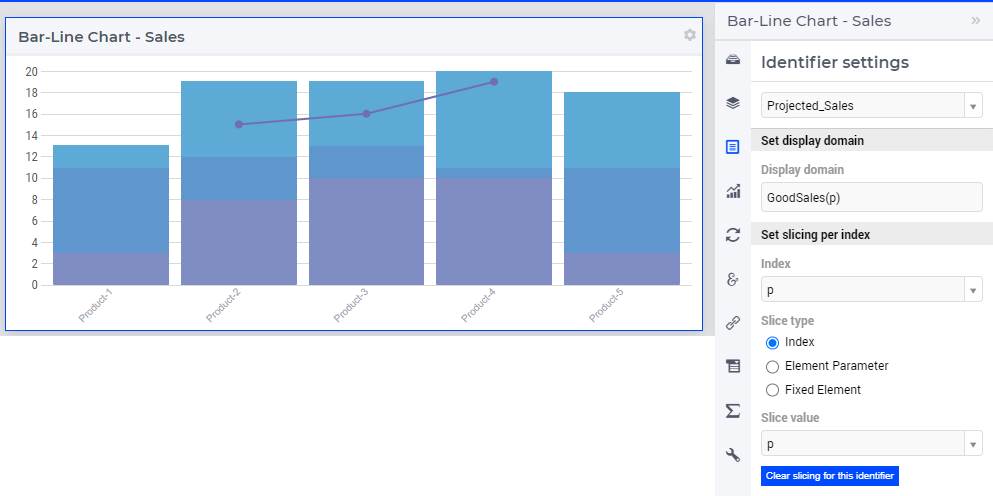Click line data point above Product-2

point(239,124)
